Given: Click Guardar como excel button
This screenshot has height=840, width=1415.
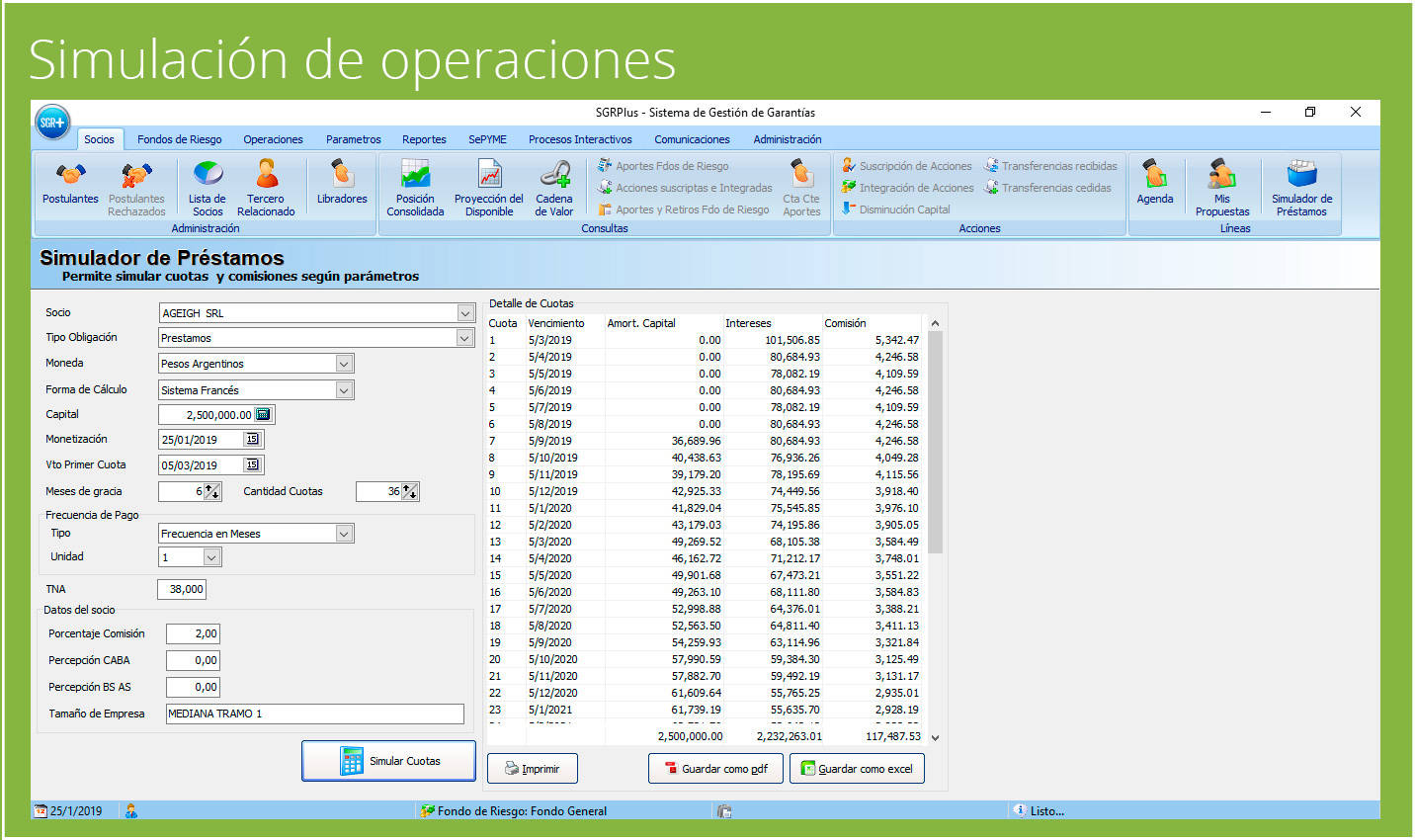Looking at the screenshot, I should (857, 769).
